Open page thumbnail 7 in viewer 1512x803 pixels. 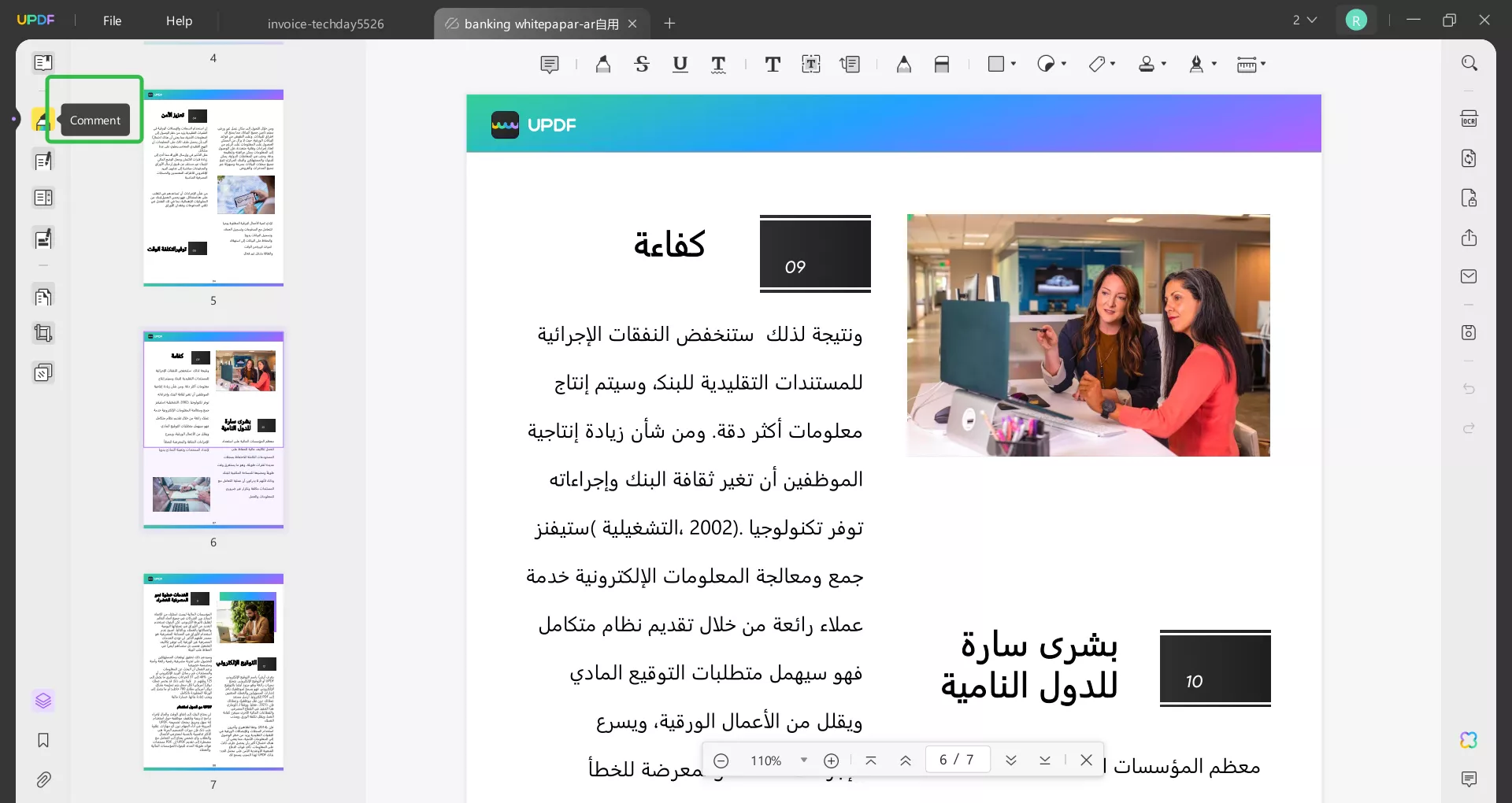pyautogui.click(x=213, y=673)
